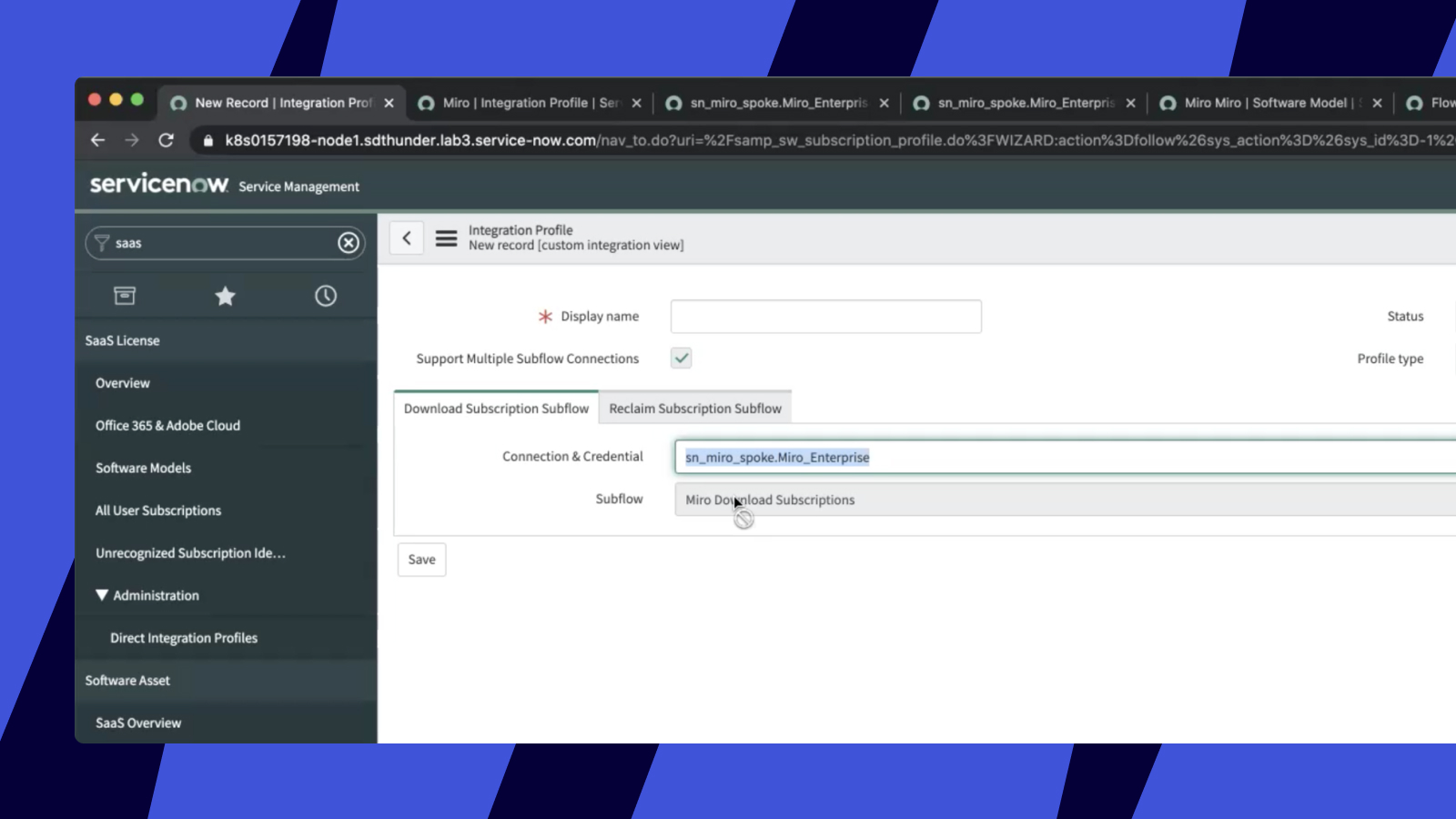The width and height of the screenshot is (1456, 819).
Task: Open All User Subscriptions module
Action: coord(158,511)
